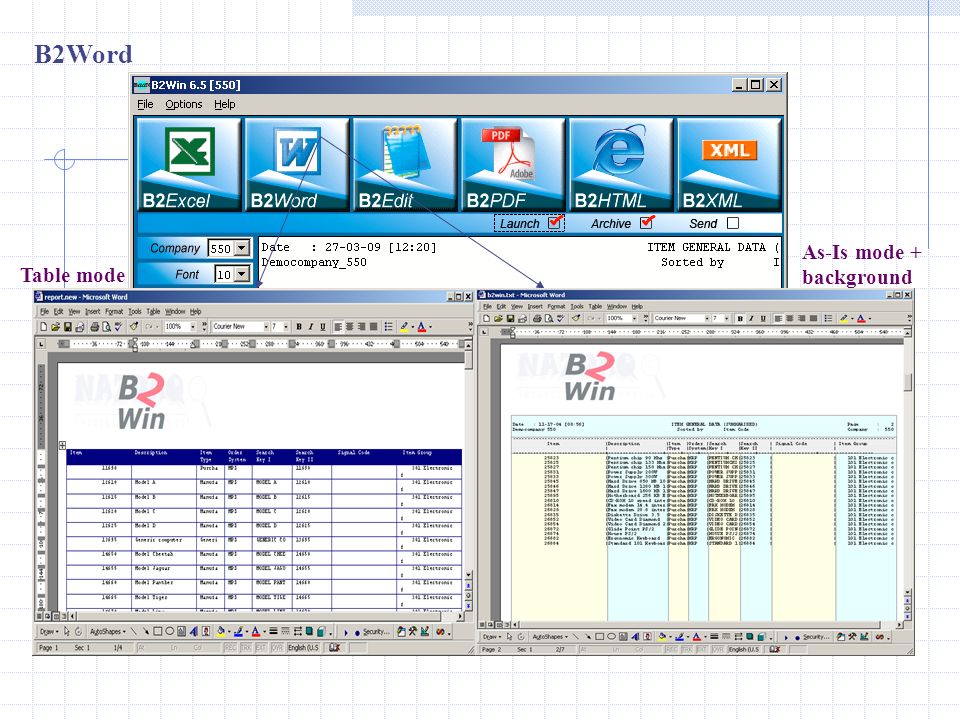This screenshot has width=960, height=720.
Task: Click Open folder icon in report.new window
Action: [x=55, y=327]
